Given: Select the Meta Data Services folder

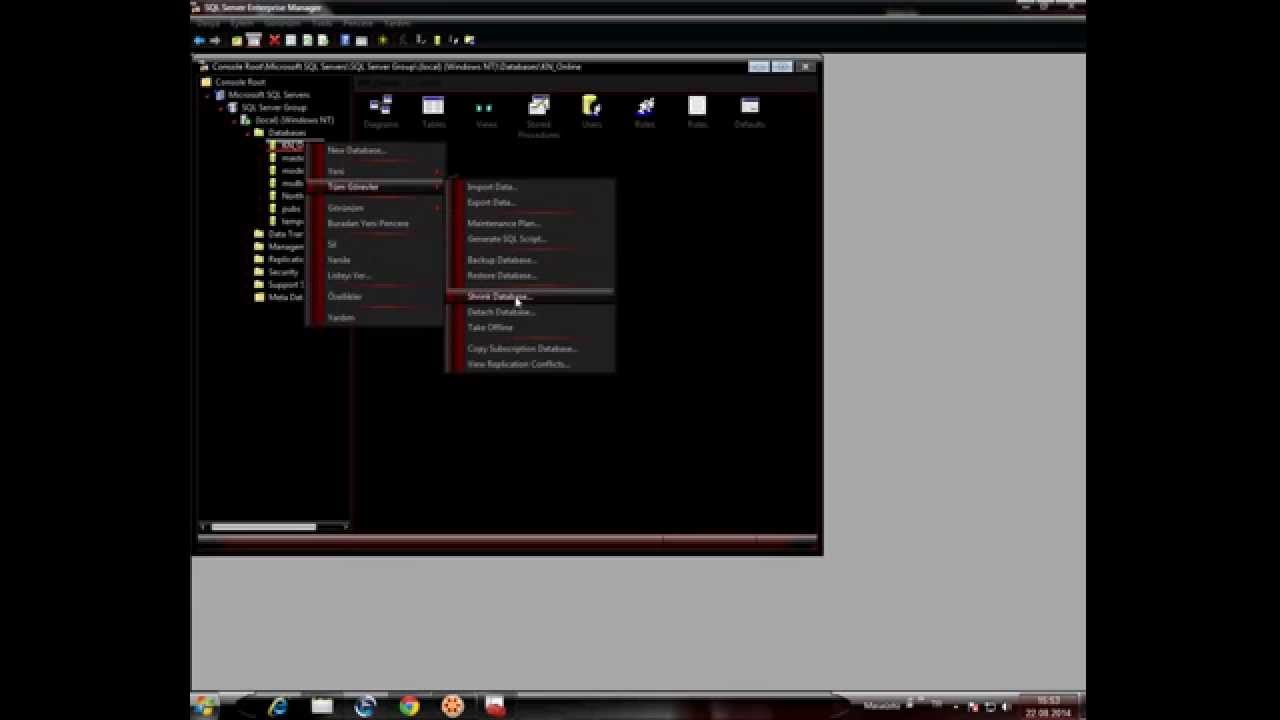Looking at the screenshot, I should click(x=285, y=297).
